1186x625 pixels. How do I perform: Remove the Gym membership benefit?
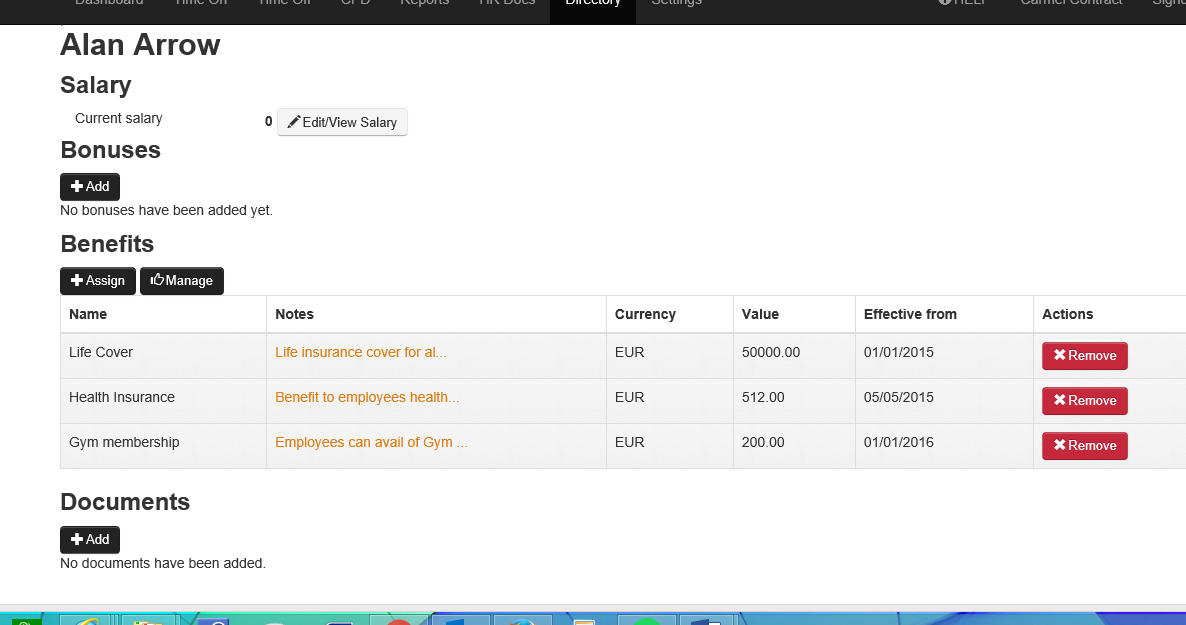click(1084, 446)
